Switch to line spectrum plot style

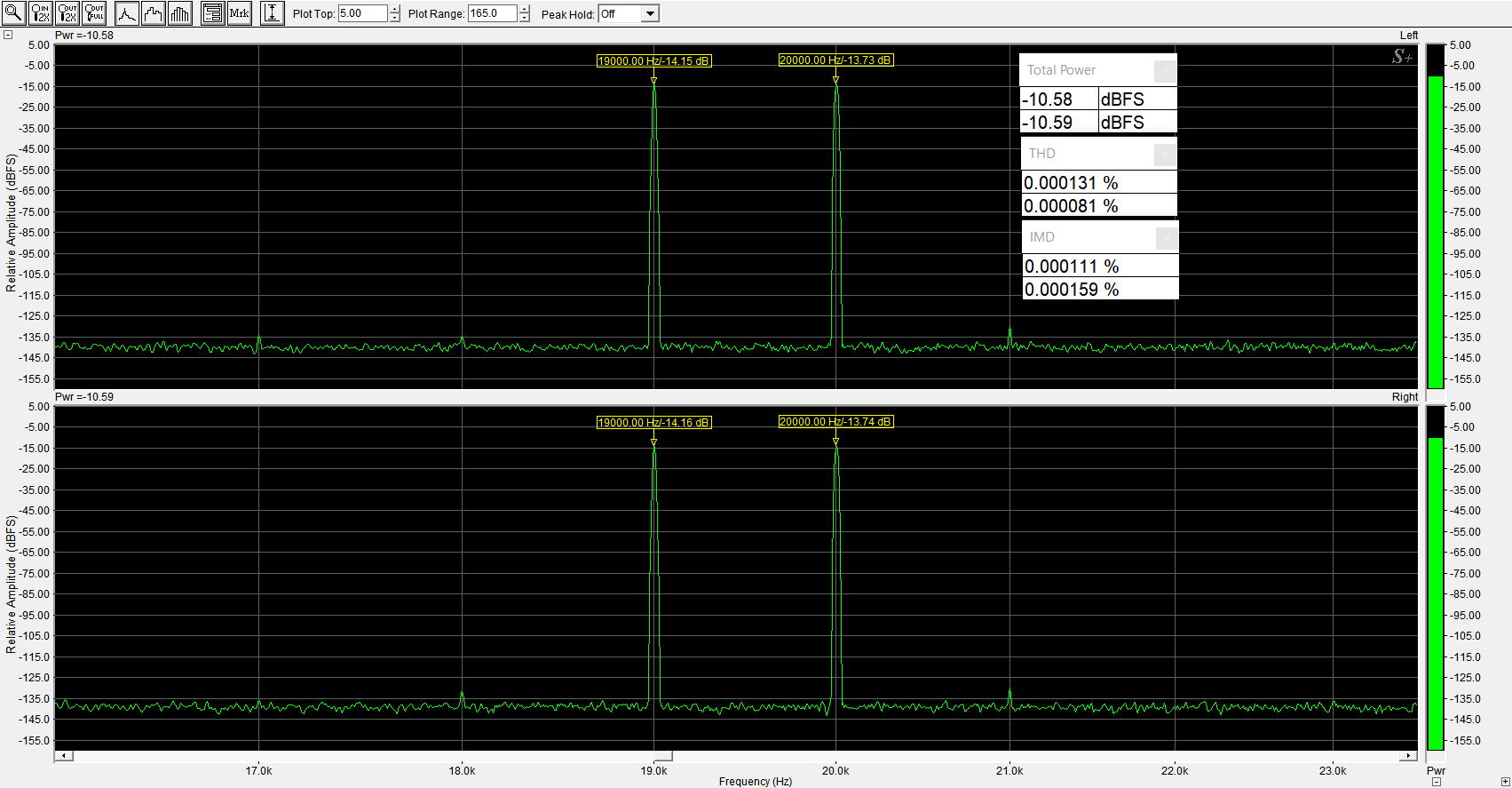pyautogui.click(x=127, y=13)
